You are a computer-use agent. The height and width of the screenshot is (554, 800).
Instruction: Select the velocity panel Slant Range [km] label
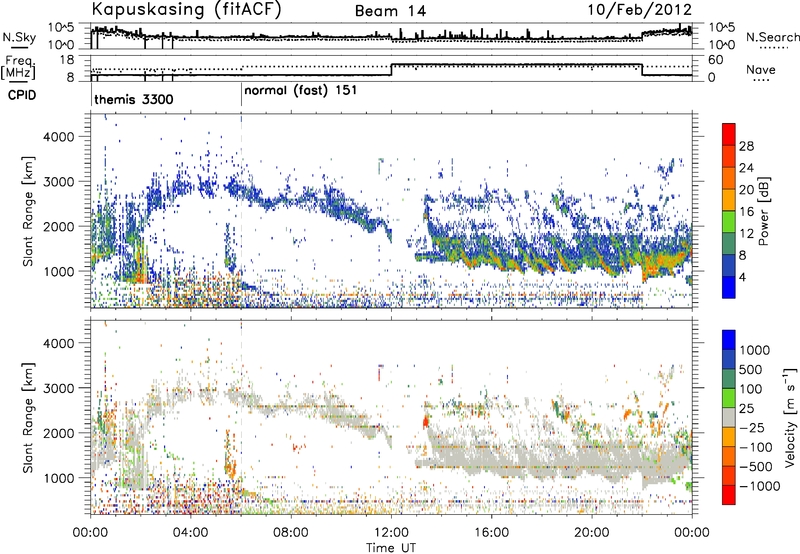[x=29, y=417]
